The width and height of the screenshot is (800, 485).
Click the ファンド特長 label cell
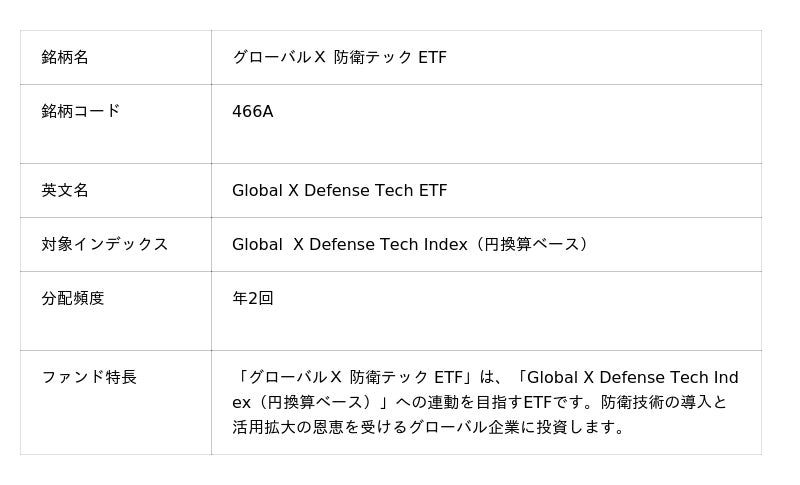pyautogui.click(x=88, y=377)
